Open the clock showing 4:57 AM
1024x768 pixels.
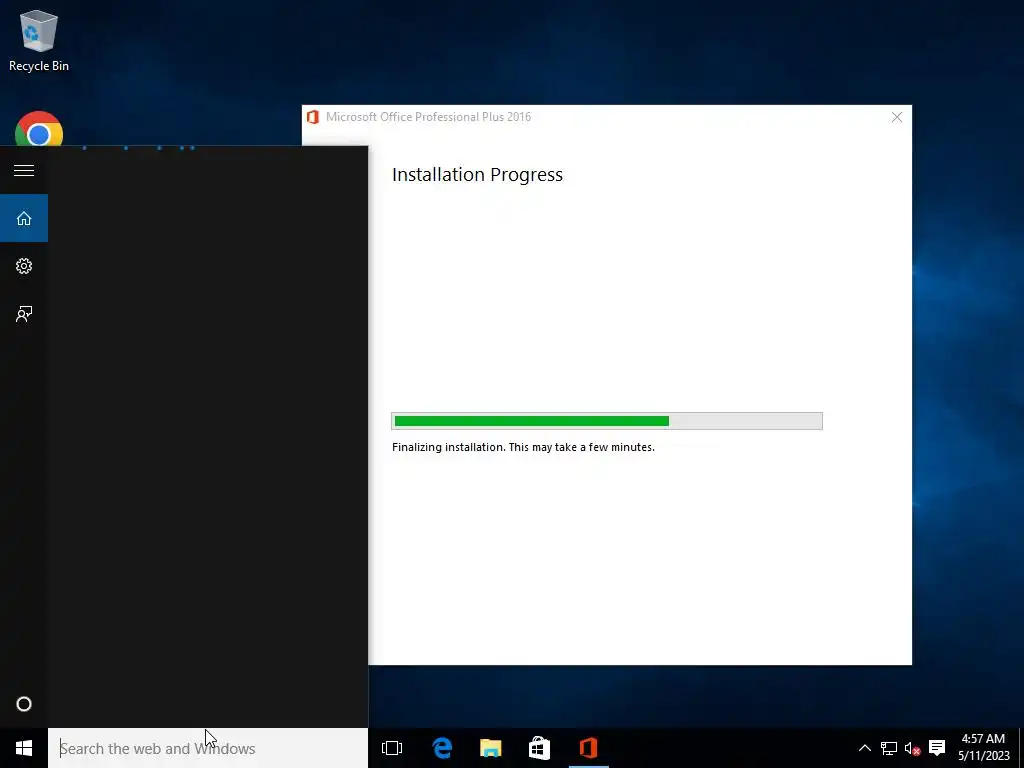pos(984,748)
